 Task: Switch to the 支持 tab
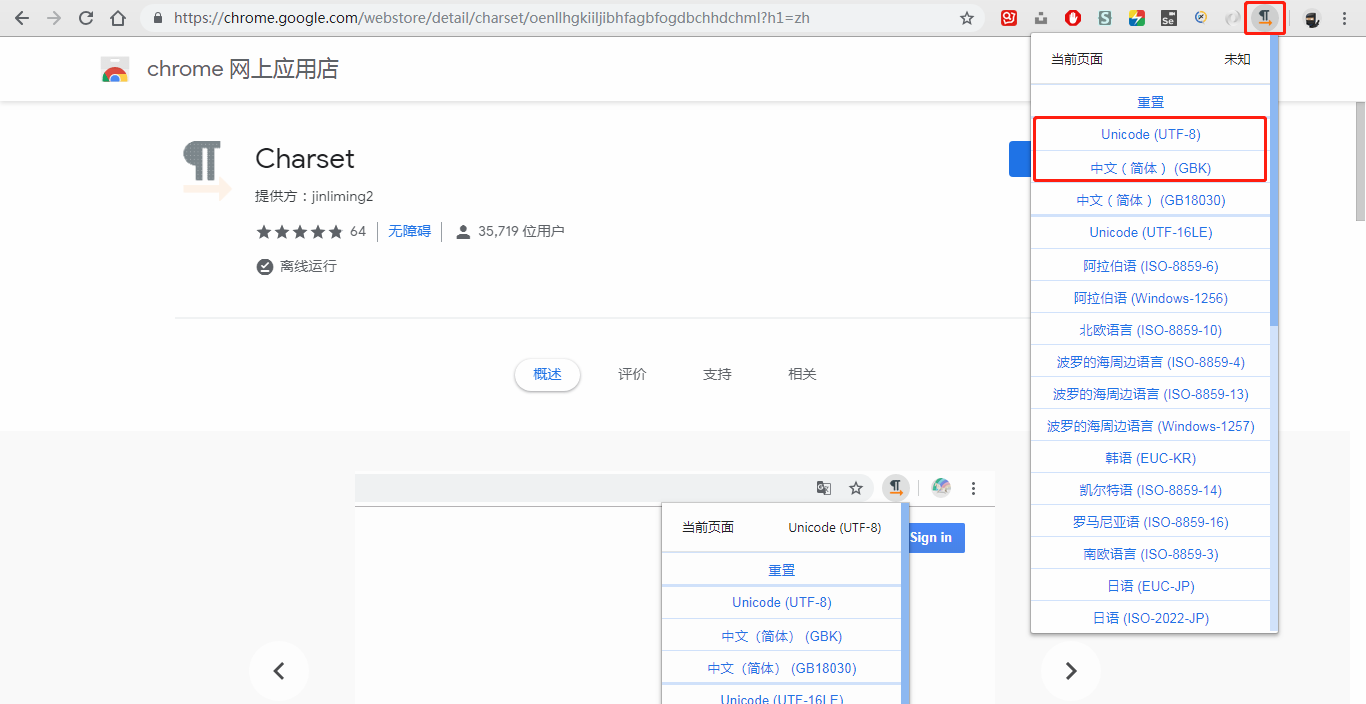(717, 374)
